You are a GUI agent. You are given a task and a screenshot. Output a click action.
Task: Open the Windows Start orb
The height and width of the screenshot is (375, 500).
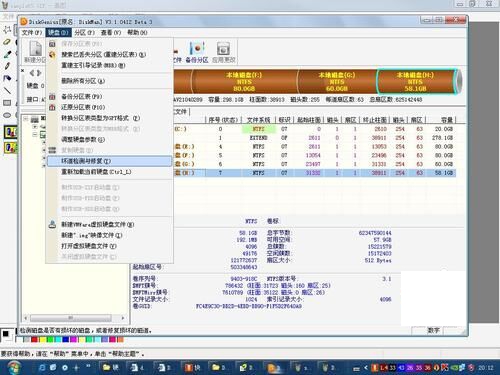point(13,367)
